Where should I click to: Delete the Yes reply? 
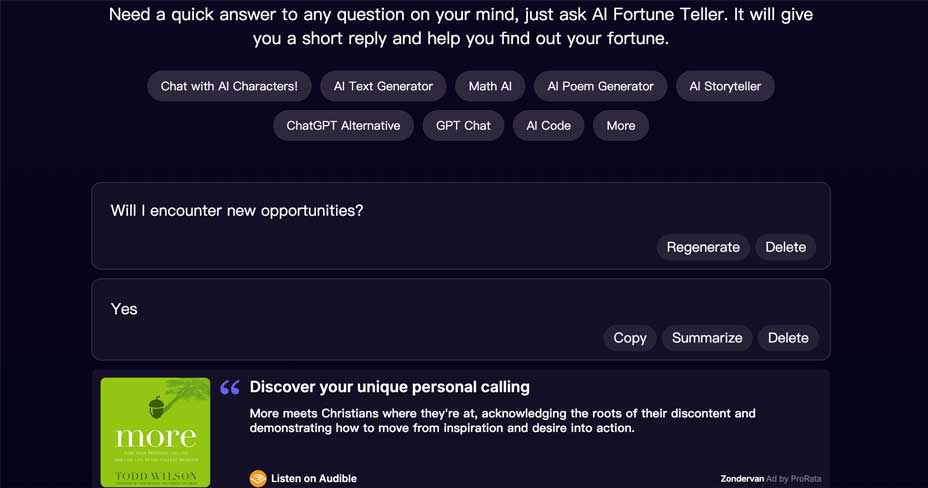(x=788, y=338)
